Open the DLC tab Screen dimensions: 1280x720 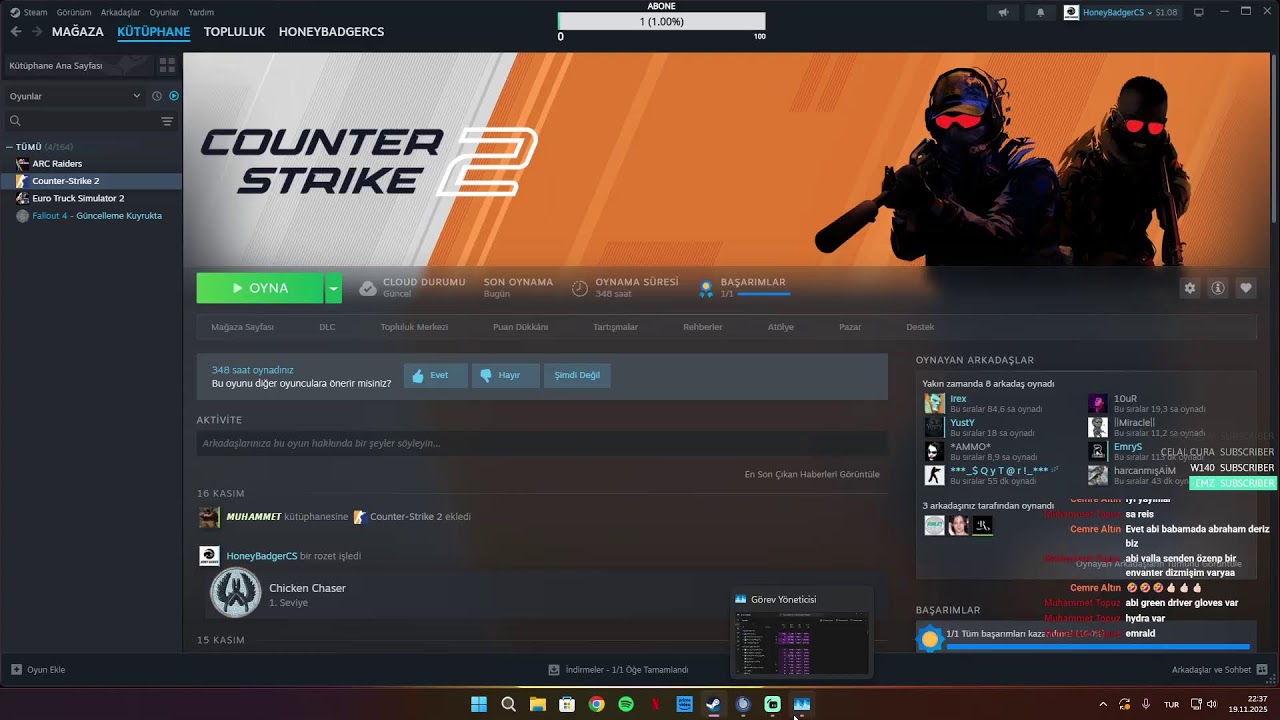coord(327,327)
